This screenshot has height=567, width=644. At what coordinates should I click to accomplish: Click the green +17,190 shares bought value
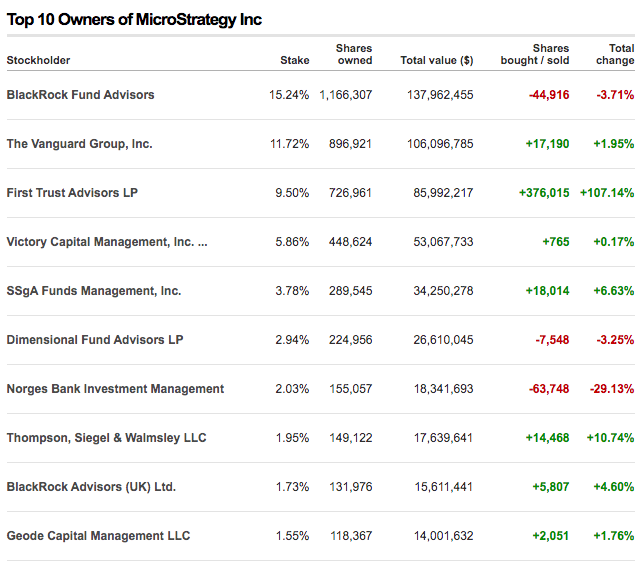[x=547, y=144]
